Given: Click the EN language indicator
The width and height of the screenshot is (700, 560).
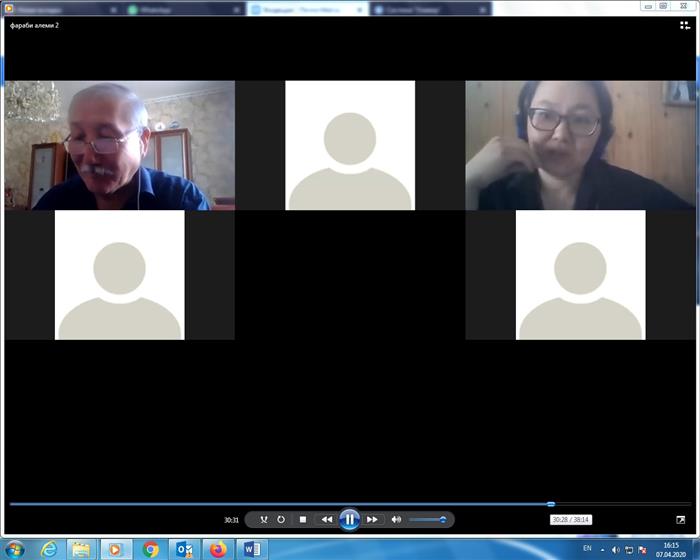Looking at the screenshot, I should [x=587, y=549].
